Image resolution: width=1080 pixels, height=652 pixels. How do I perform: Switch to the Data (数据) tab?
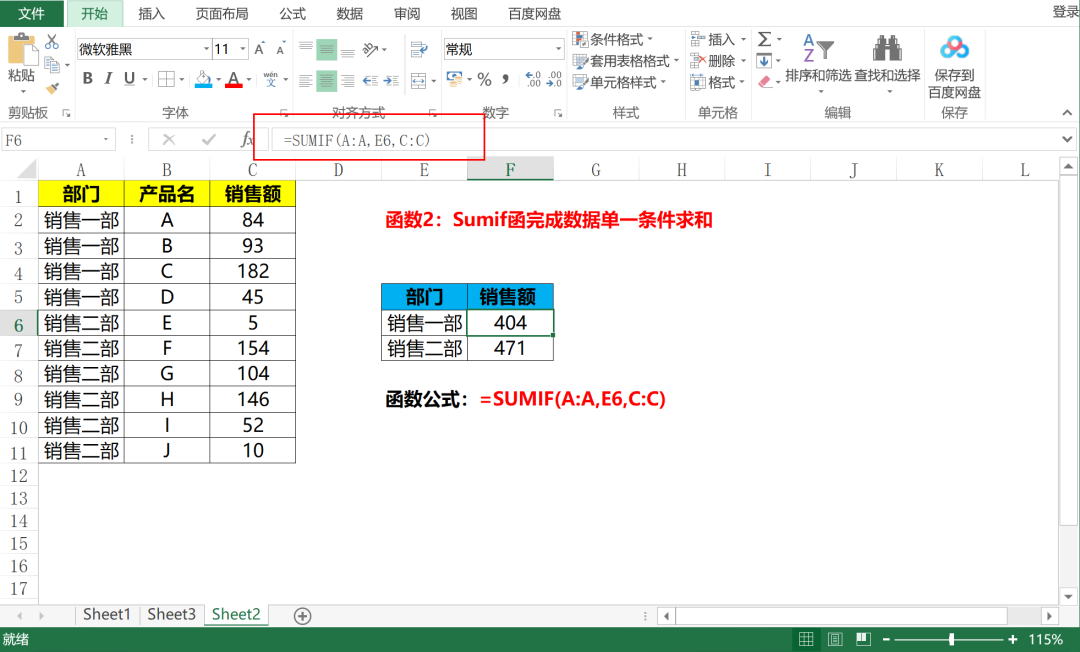[x=350, y=13]
